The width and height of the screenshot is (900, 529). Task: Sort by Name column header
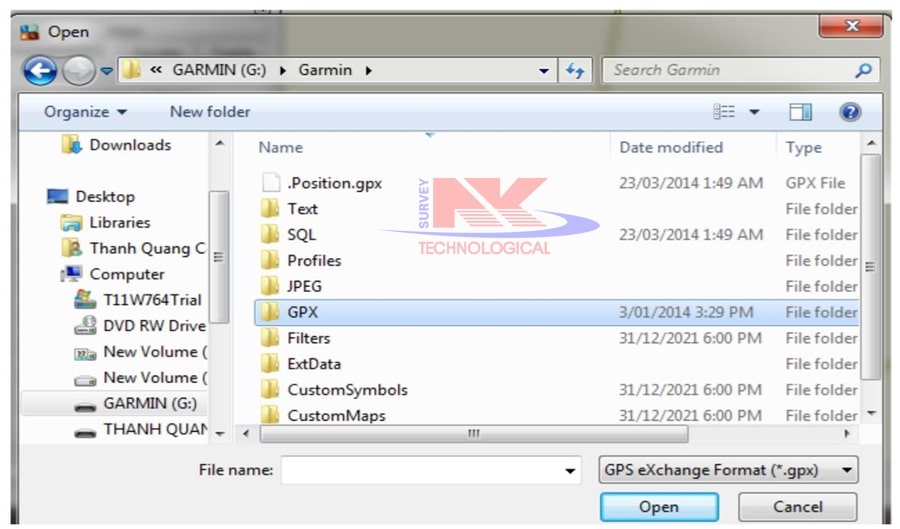(281, 147)
